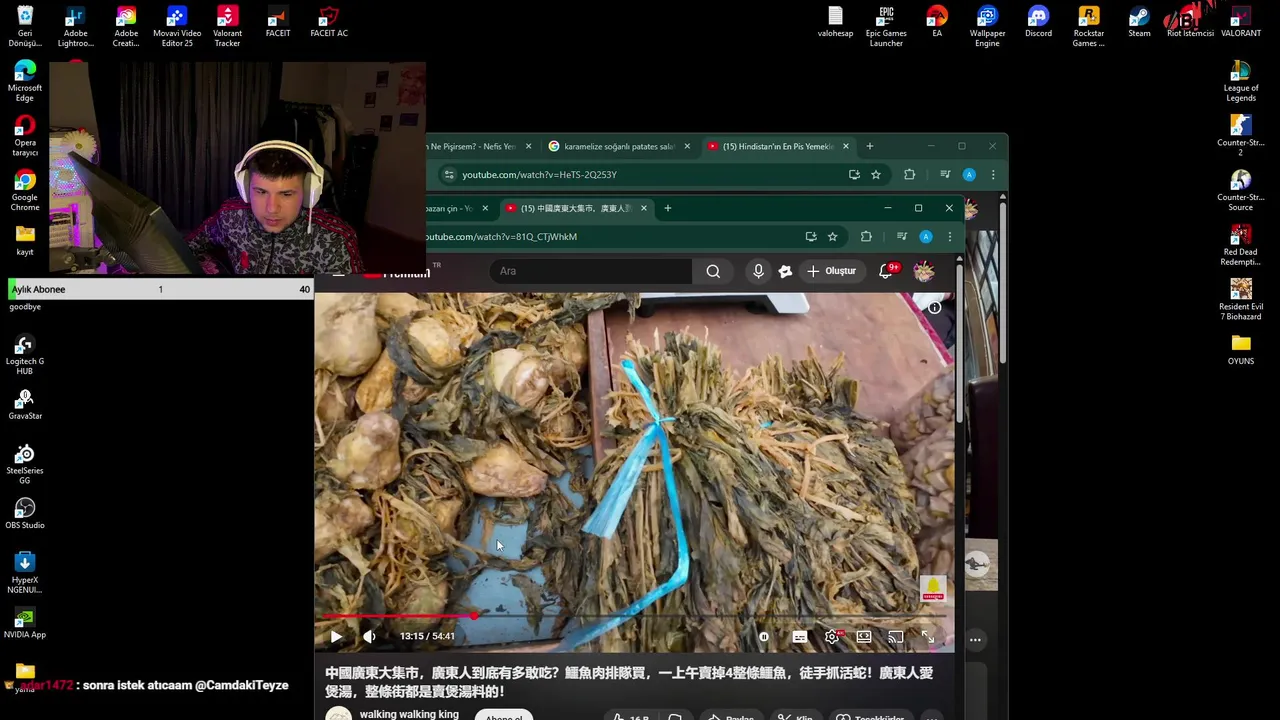
Task: Click the profile 'A' icon in the front Chrome window
Action: tap(926, 237)
